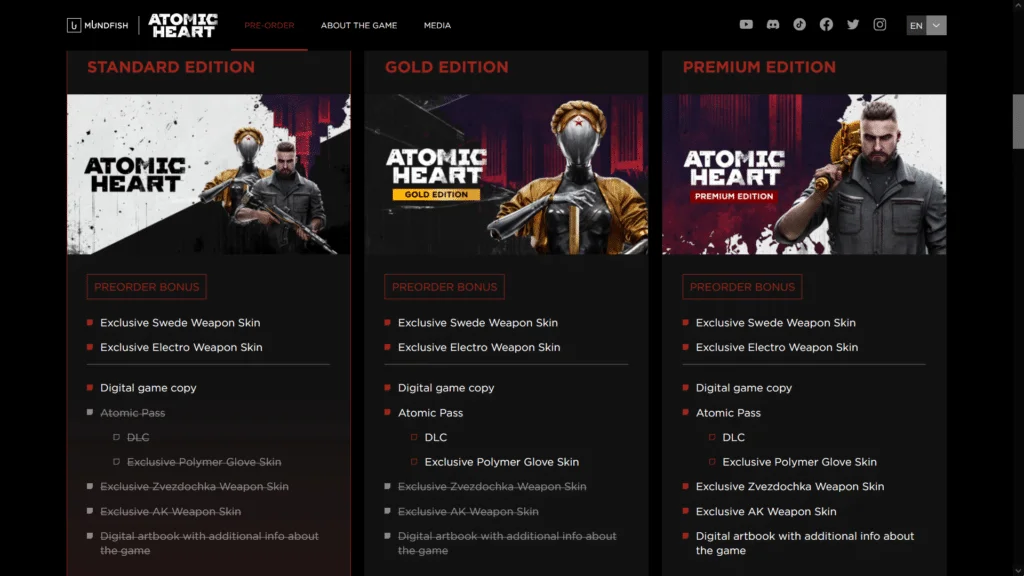Screen dimensions: 1024x576
Task: Click the Mundfish logo
Action: 97,25
